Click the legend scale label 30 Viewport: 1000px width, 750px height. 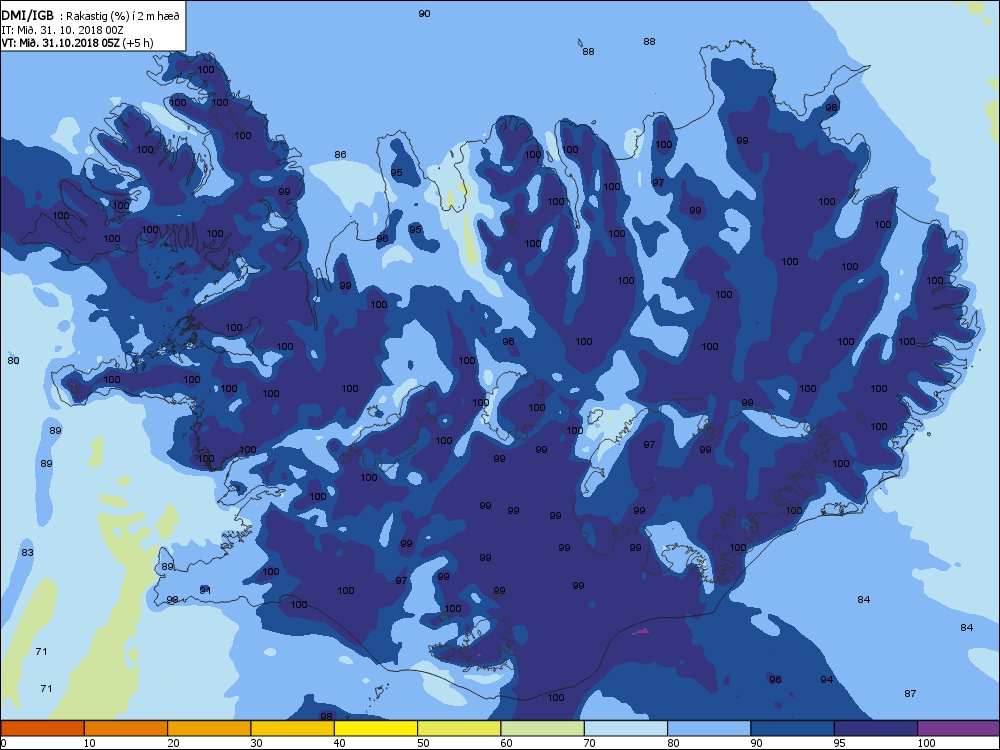[256, 743]
